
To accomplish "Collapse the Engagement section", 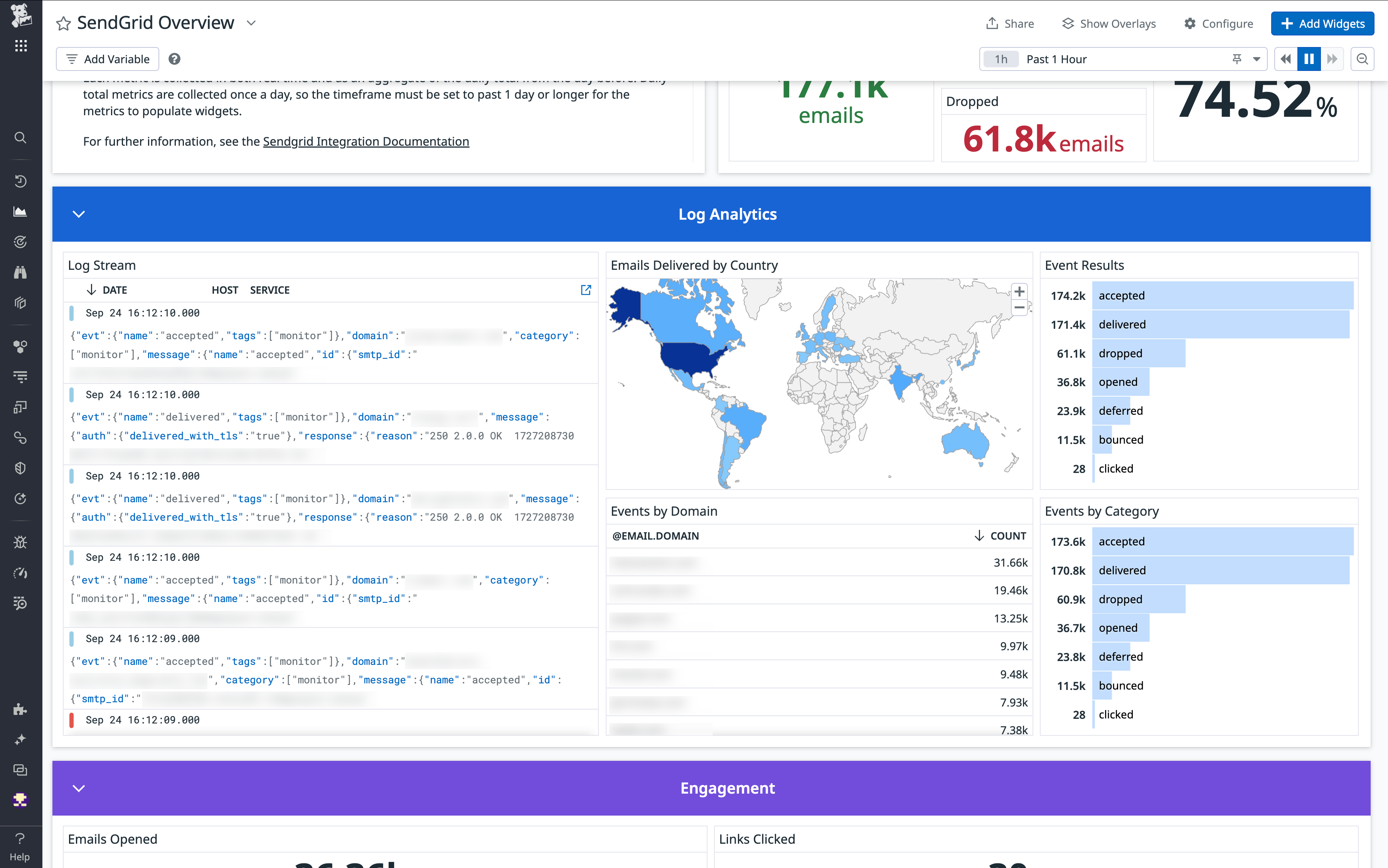I will (x=79, y=788).
